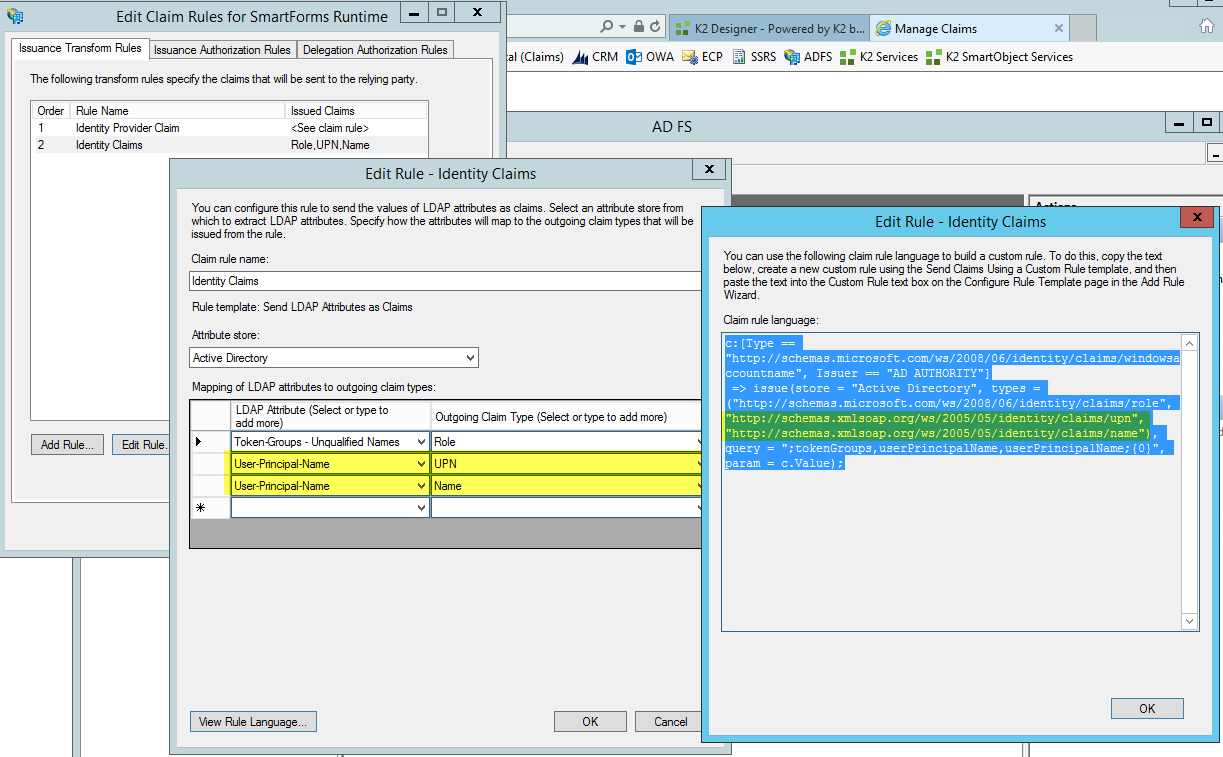Click the Claim rule name field

(445, 281)
